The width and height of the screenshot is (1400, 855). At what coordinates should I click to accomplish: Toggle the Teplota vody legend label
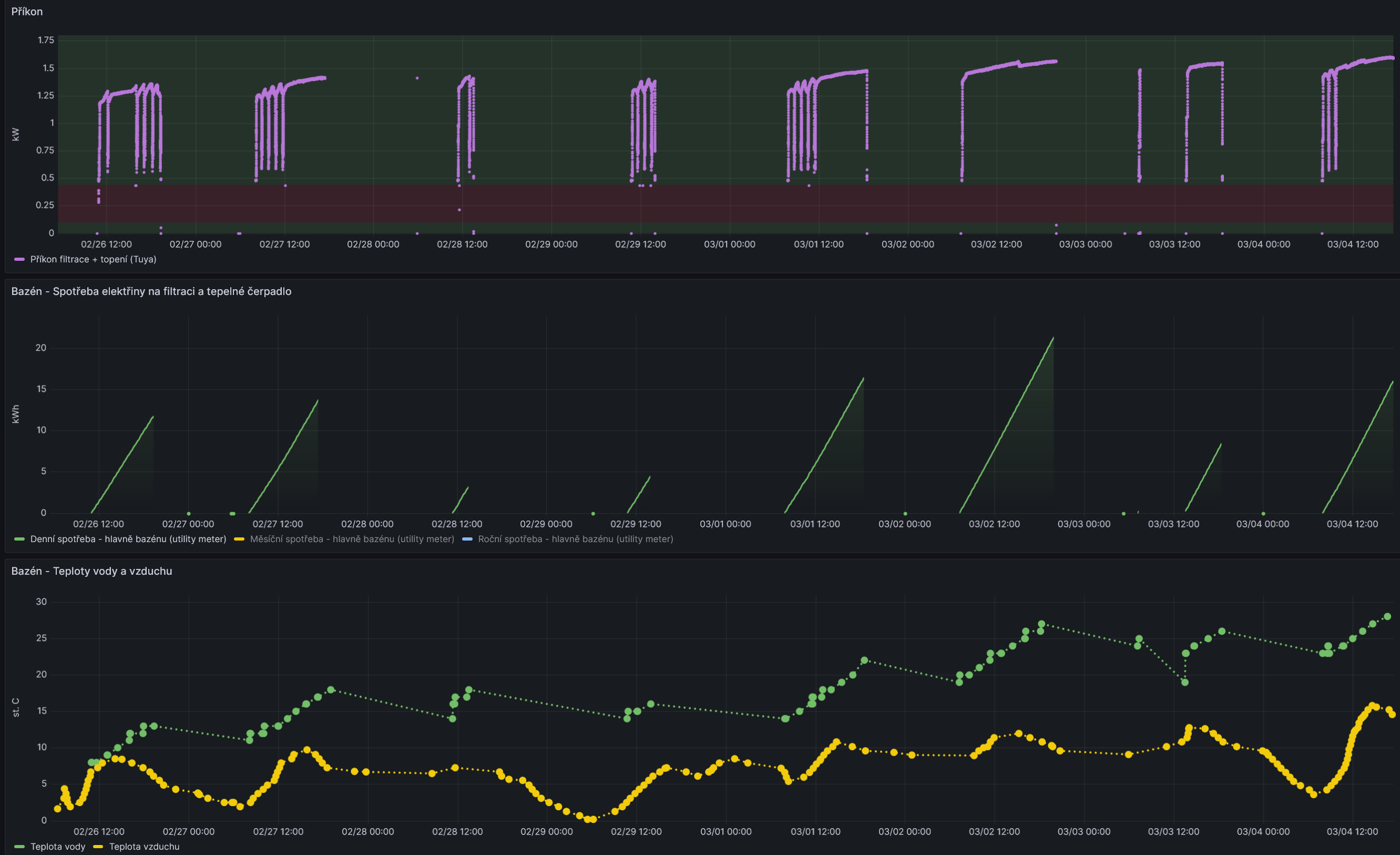tap(57, 847)
